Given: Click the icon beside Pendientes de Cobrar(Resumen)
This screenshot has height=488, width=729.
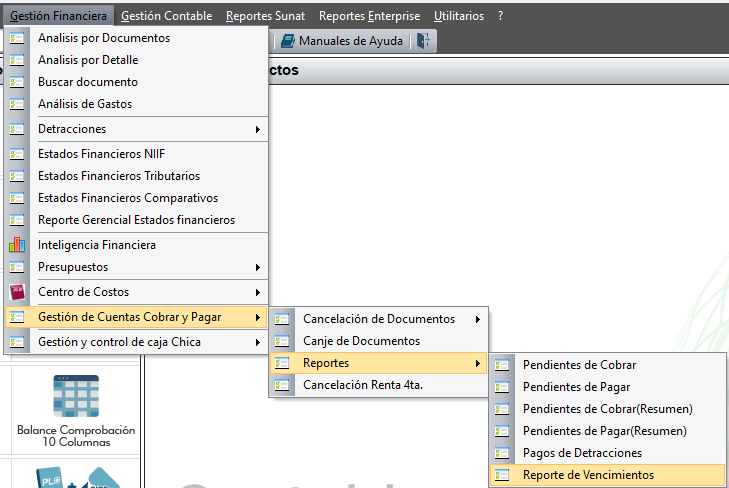Looking at the screenshot, I should tap(502, 409).
